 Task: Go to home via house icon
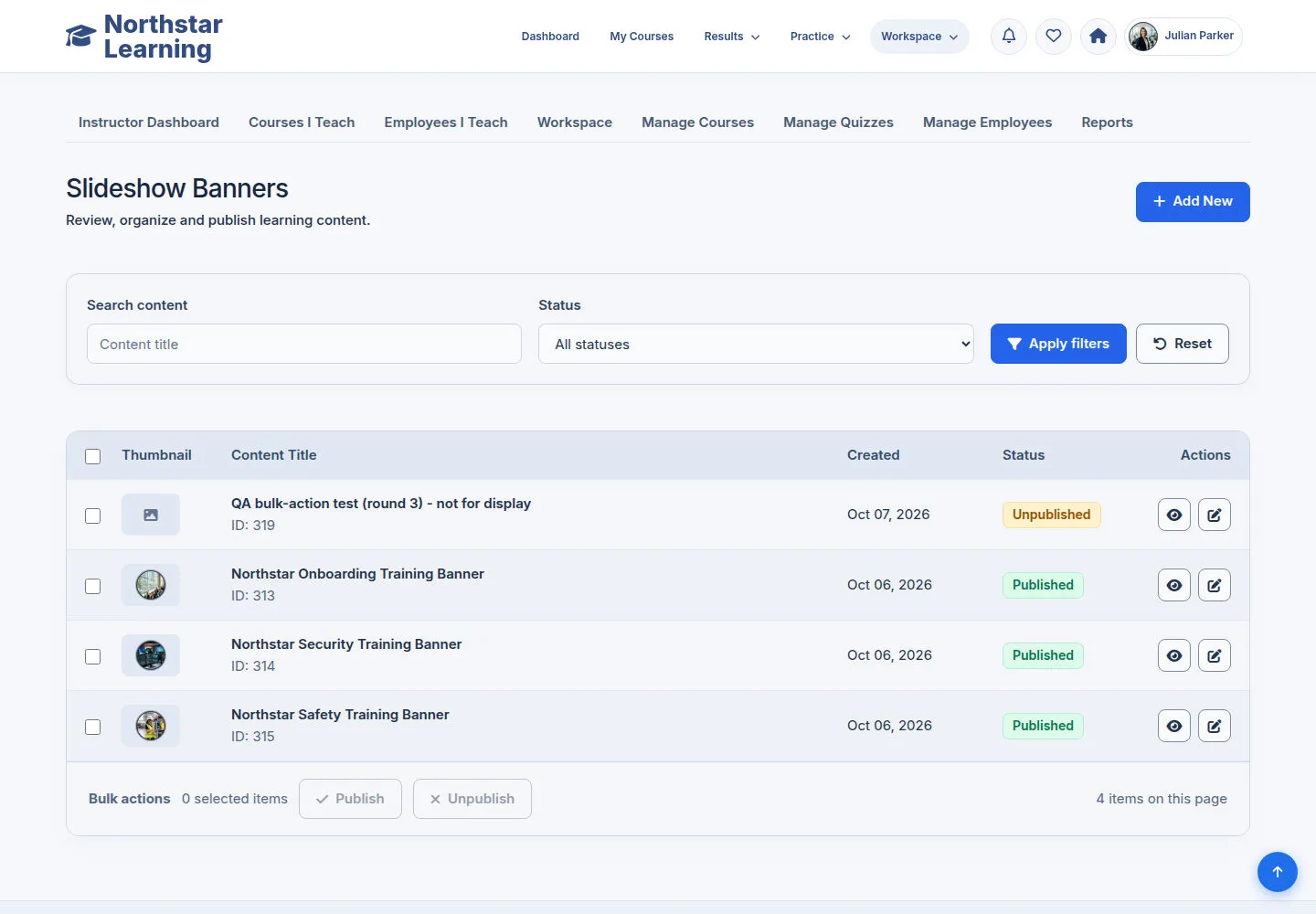1098,37
